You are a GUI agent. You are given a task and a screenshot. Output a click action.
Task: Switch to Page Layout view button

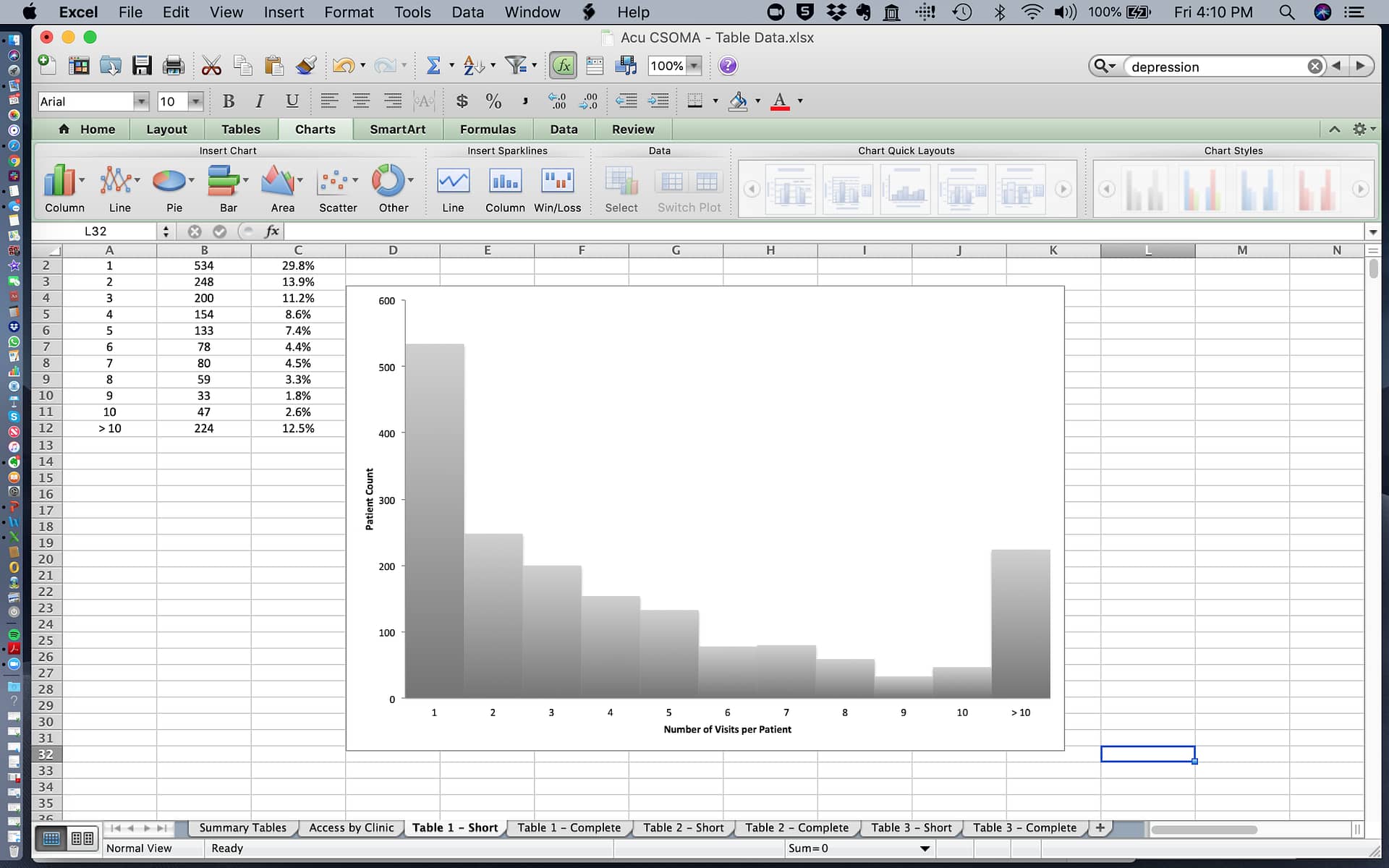(x=82, y=839)
